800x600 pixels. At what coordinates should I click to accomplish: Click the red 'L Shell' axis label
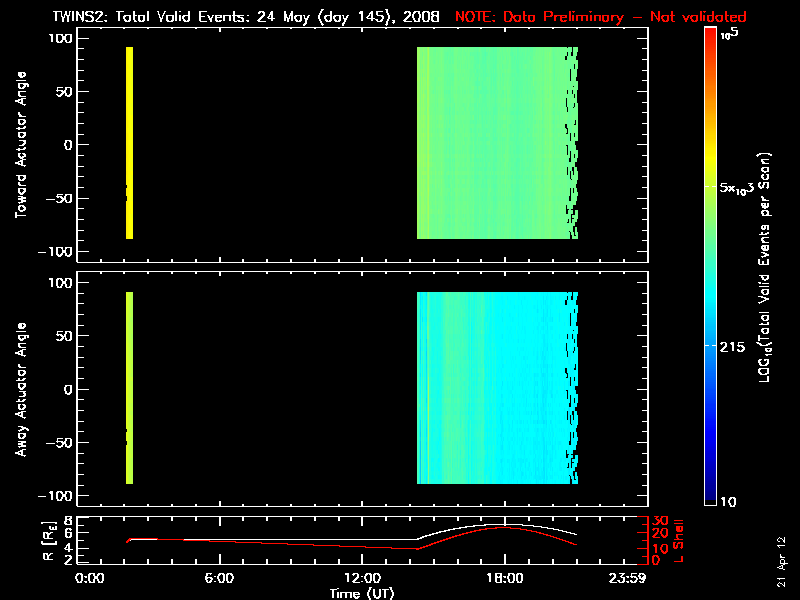(x=679, y=541)
